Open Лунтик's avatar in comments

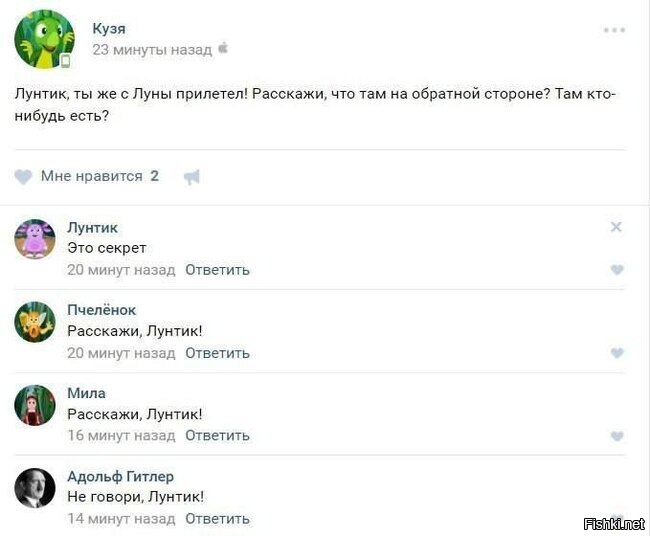(x=35, y=239)
